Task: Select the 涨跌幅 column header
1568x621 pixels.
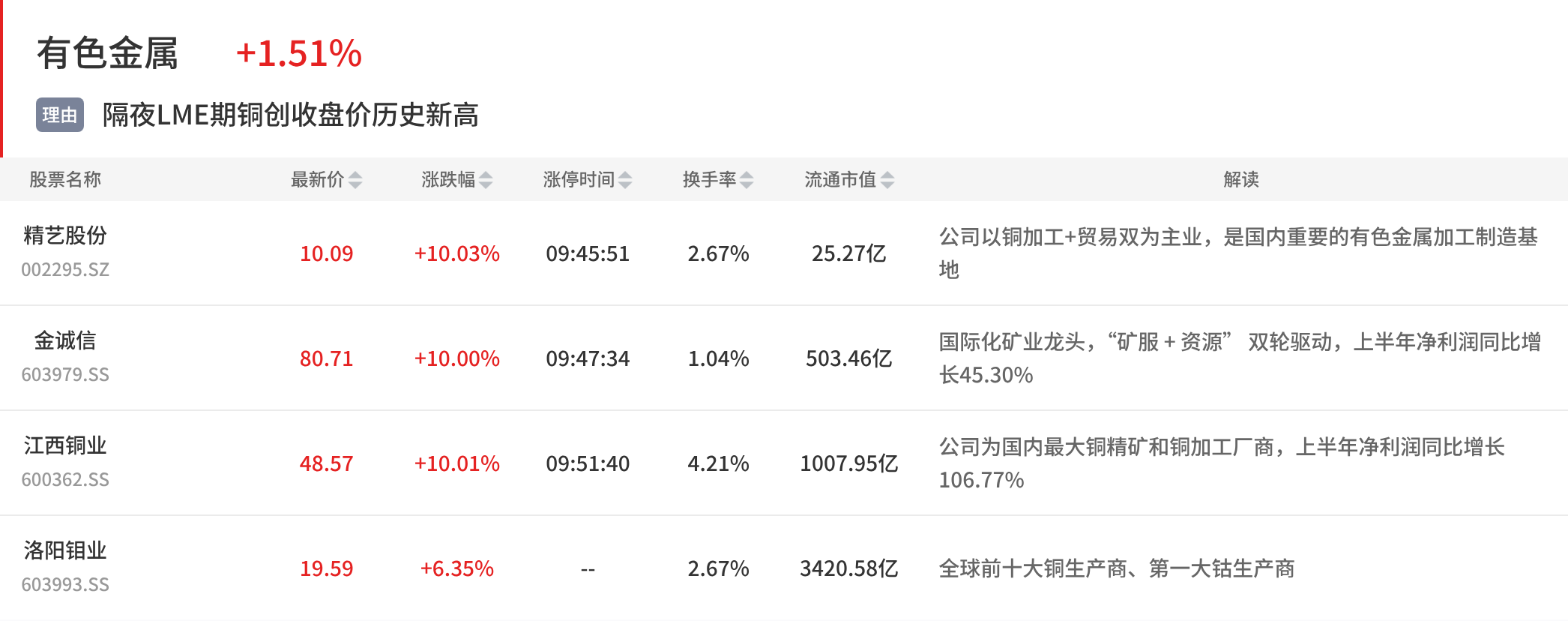Action: (448, 180)
